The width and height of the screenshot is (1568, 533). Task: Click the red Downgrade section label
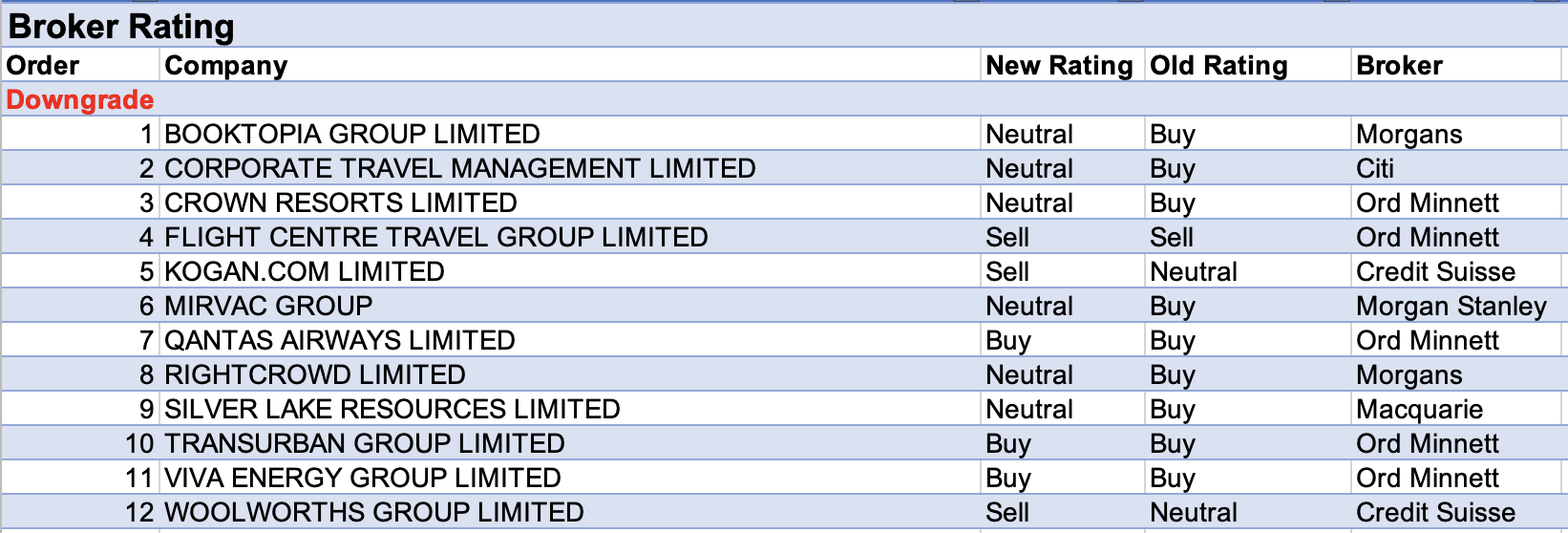80,99
